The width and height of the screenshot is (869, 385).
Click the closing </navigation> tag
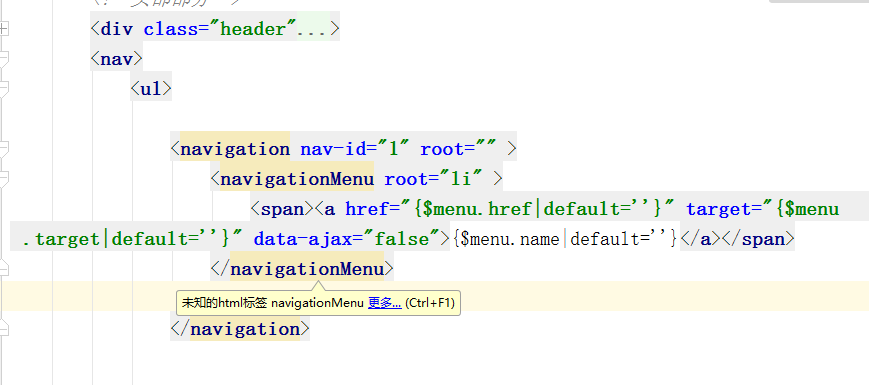tap(240, 329)
